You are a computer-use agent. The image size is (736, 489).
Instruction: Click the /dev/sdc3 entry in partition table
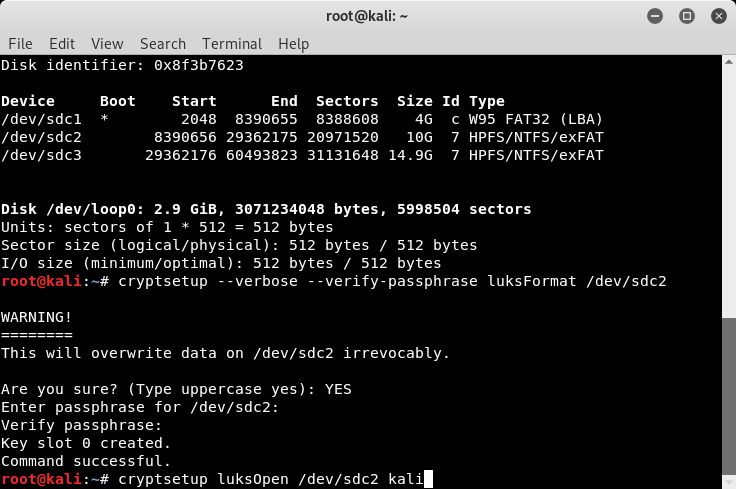[40, 155]
